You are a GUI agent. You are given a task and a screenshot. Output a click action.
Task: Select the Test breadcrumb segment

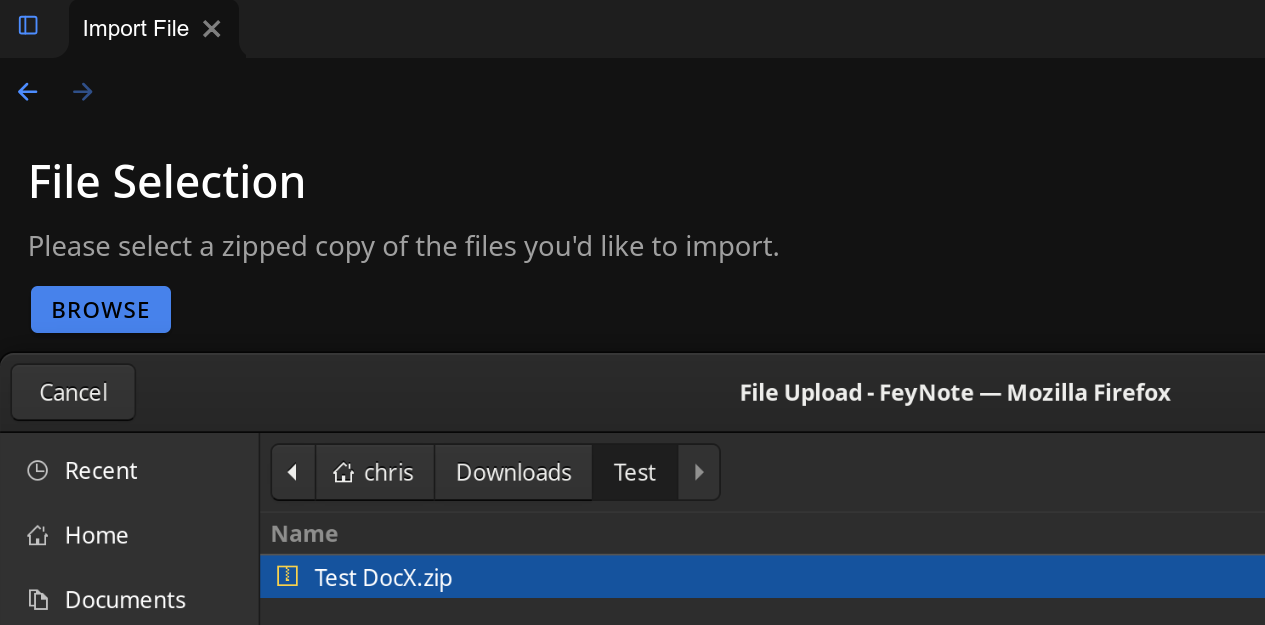click(635, 471)
